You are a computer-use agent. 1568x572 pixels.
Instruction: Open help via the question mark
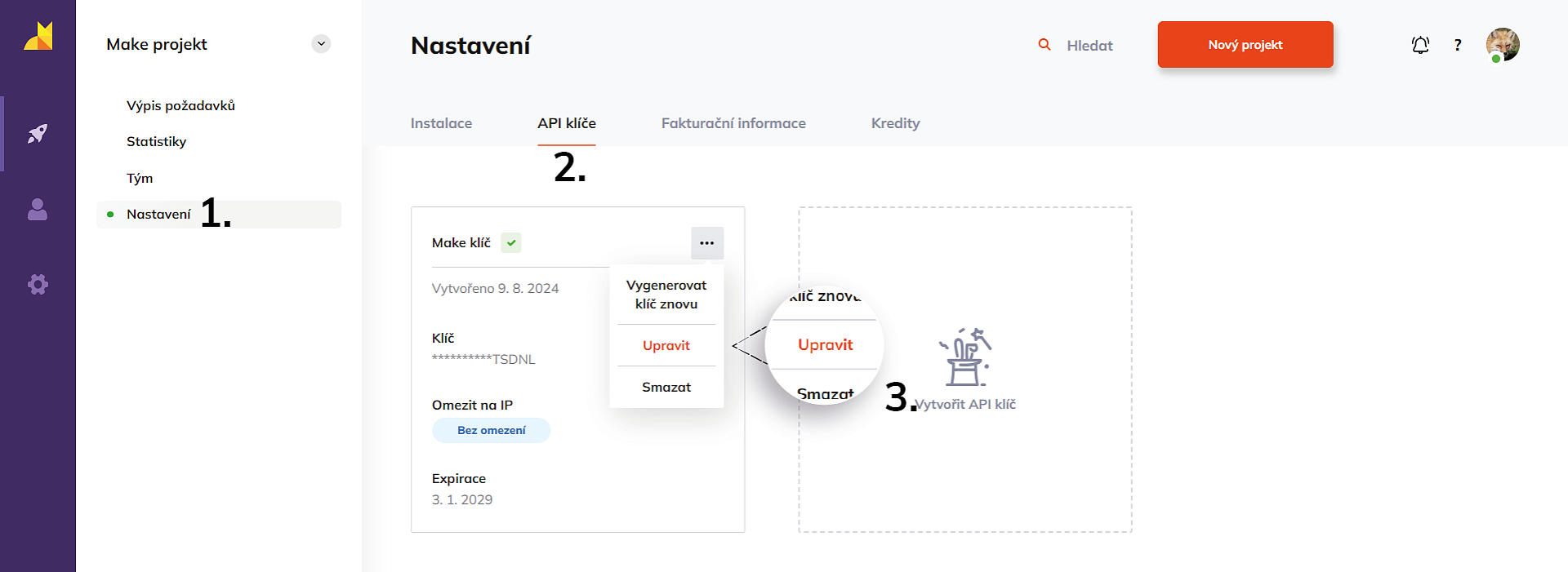pyautogui.click(x=1458, y=45)
